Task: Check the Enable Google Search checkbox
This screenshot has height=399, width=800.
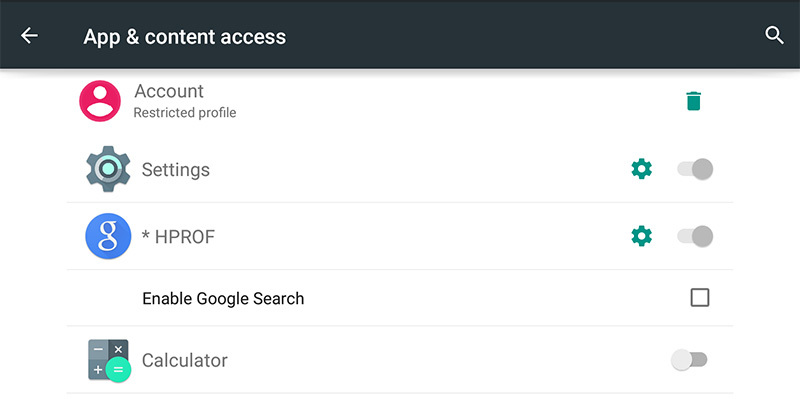Action: (x=699, y=297)
